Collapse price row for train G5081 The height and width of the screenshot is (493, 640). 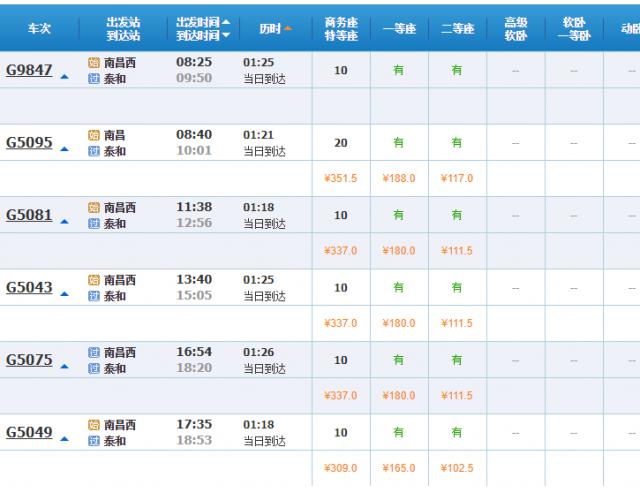point(64,221)
